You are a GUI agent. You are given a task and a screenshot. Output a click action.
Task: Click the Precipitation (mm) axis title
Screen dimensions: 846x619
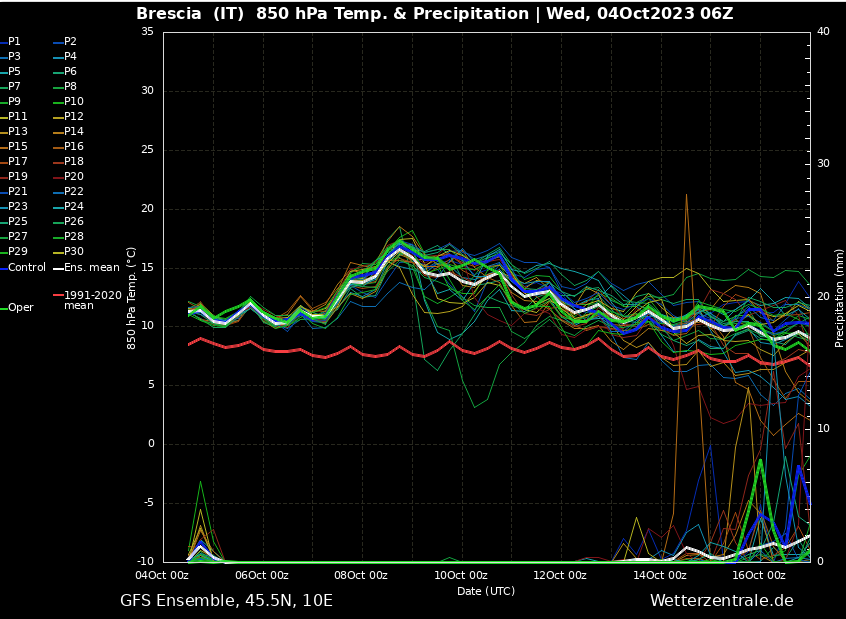[839, 298]
